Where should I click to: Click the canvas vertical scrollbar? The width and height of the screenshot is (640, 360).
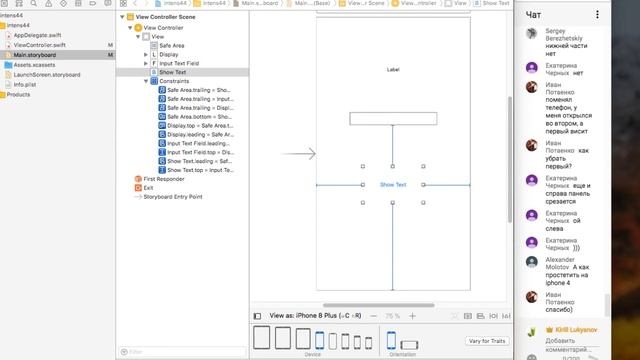[509, 159]
